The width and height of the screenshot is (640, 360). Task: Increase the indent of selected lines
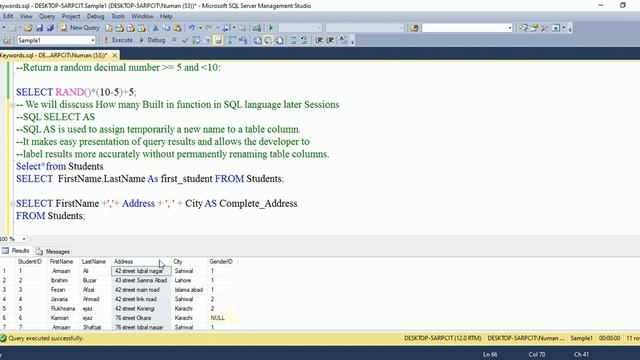(330, 40)
